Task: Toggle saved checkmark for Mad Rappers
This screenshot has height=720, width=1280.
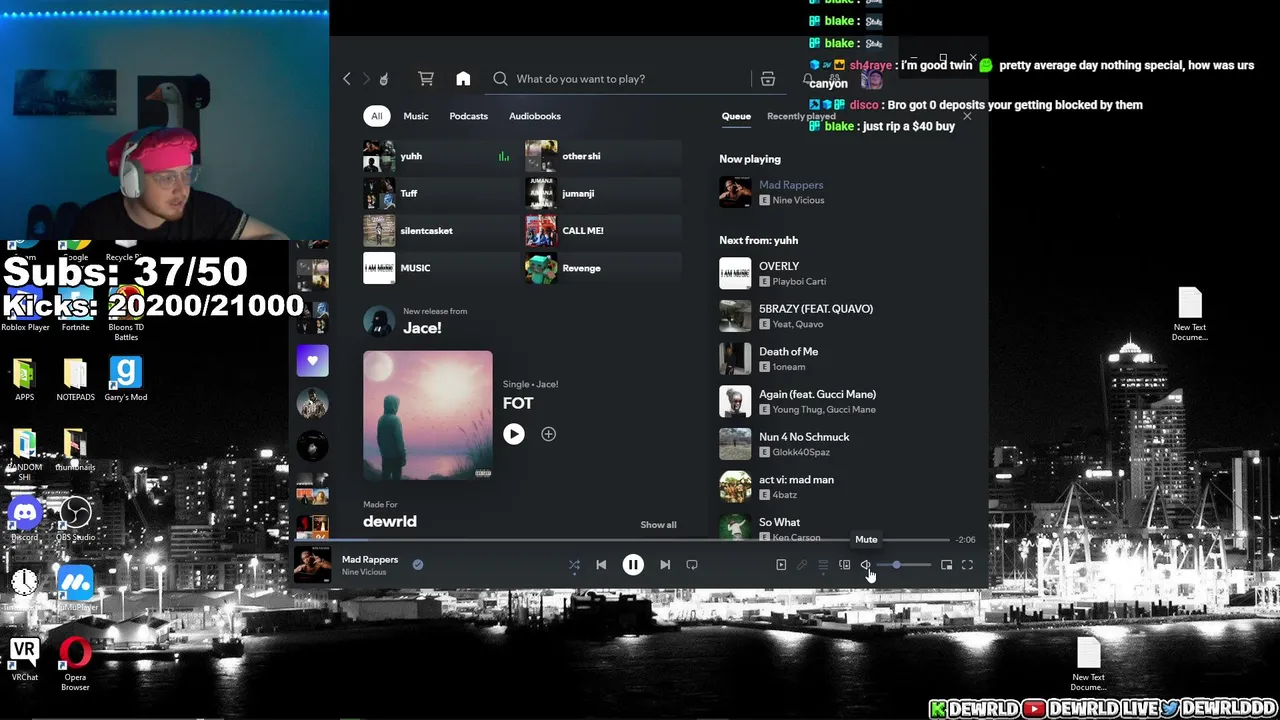Action: pos(418,565)
